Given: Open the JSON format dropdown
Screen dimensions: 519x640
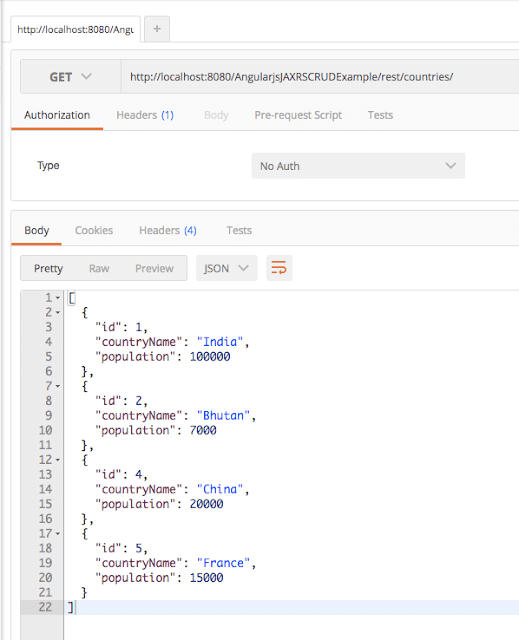Looking at the screenshot, I should click(x=226, y=268).
